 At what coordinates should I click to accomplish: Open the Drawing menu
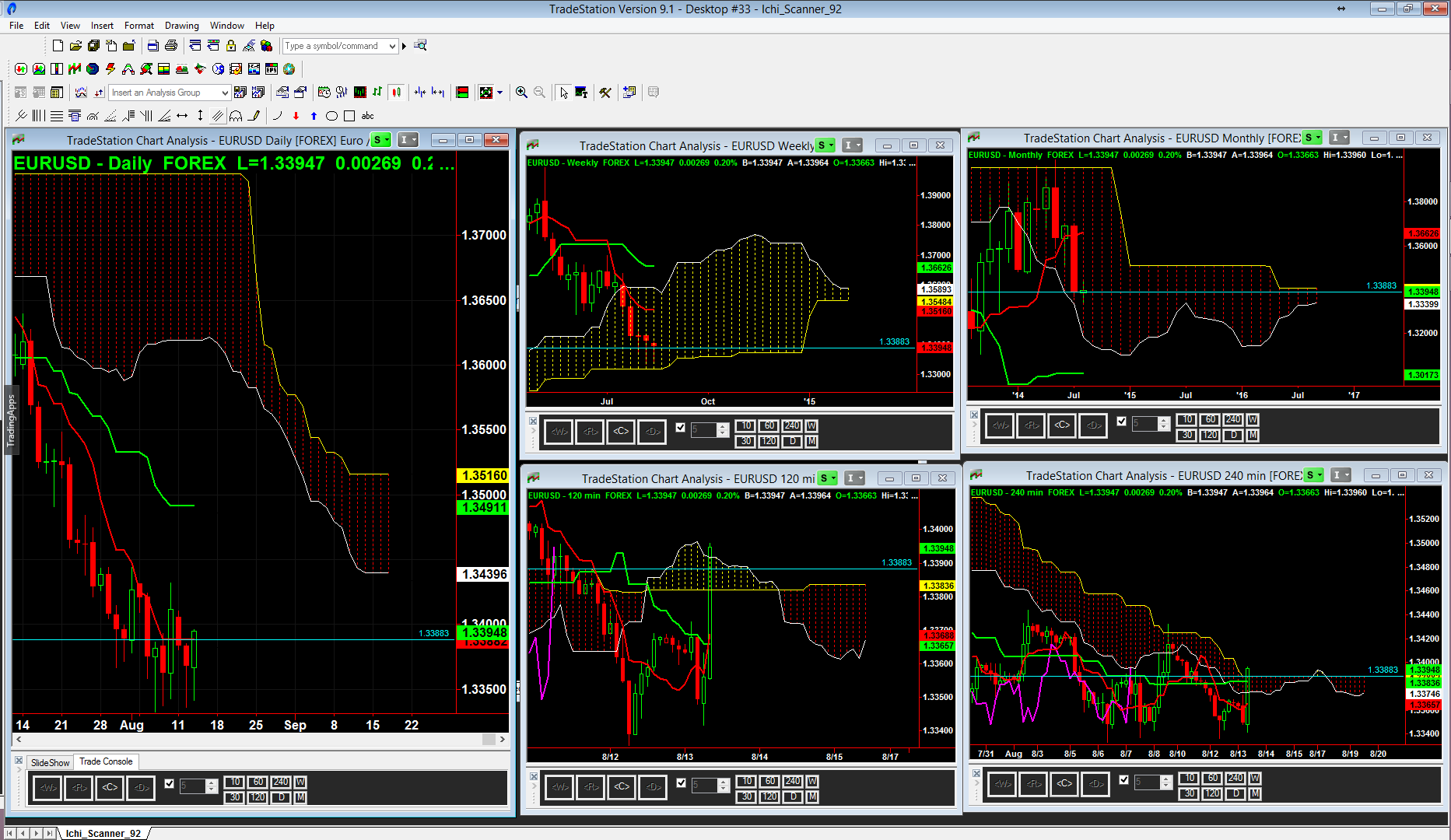[x=181, y=26]
